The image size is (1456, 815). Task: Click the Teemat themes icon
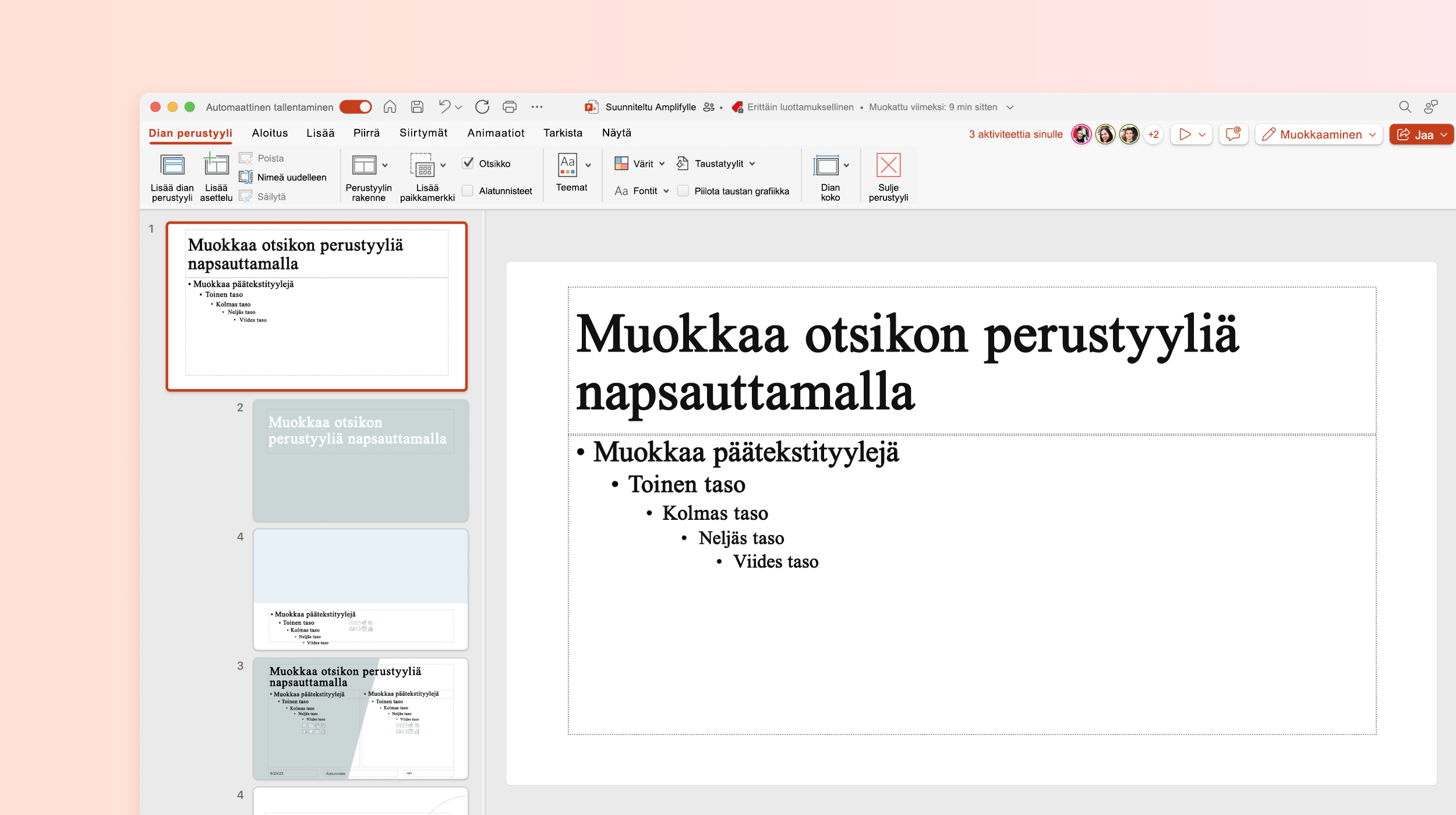pos(567,165)
